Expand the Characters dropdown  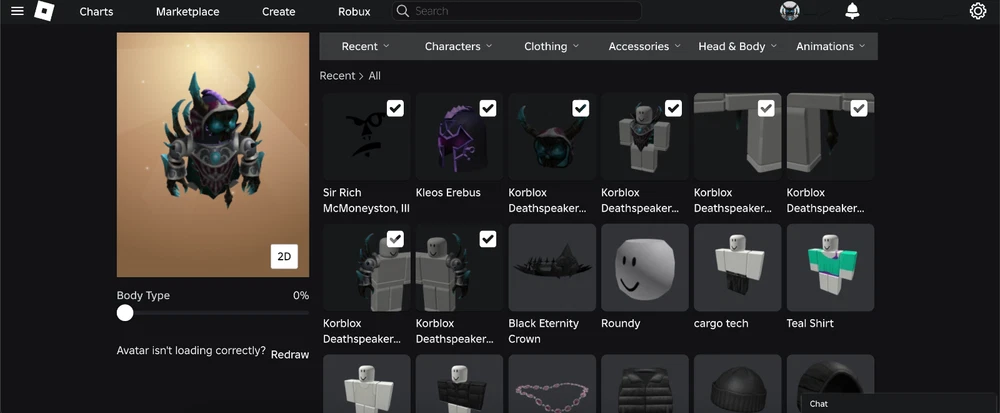click(458, 46)
